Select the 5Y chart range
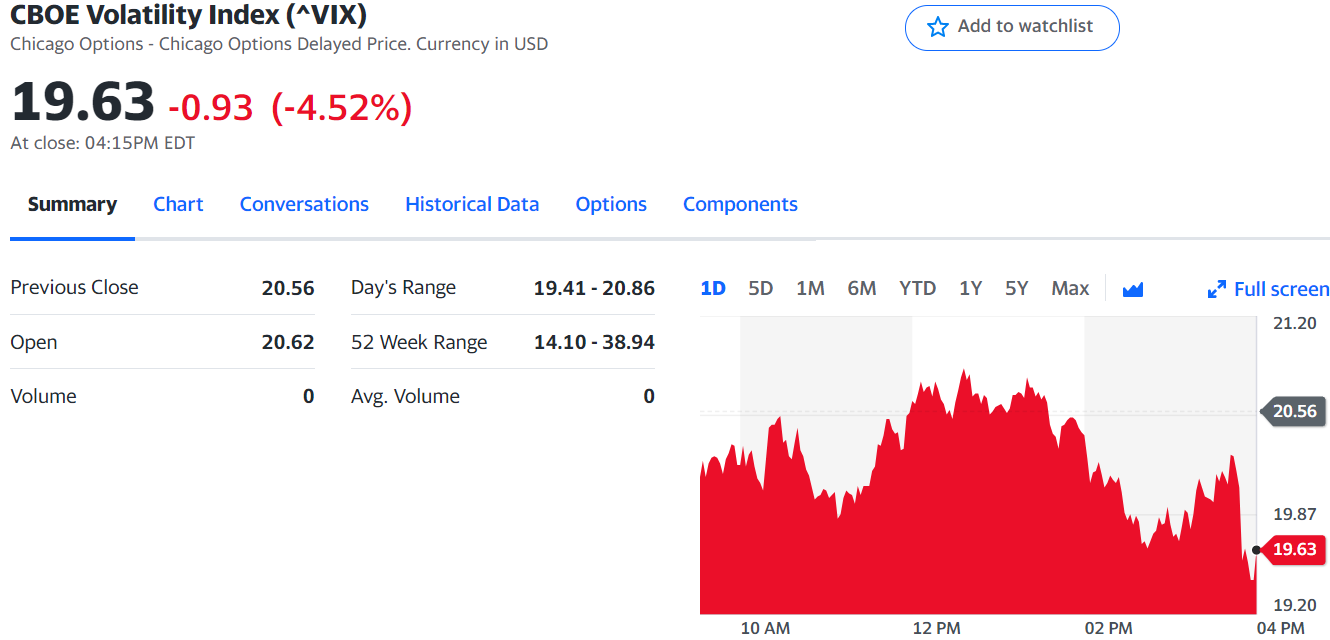Screen dimensions: 1330x640 1017,288
